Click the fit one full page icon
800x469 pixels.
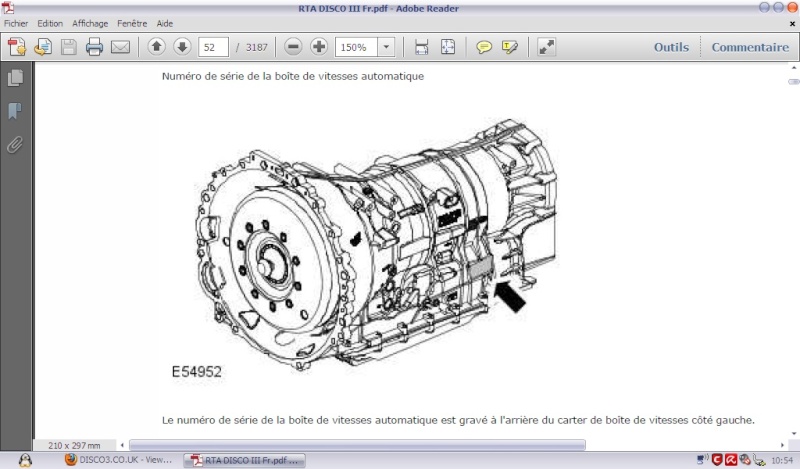tap(447, 47)
